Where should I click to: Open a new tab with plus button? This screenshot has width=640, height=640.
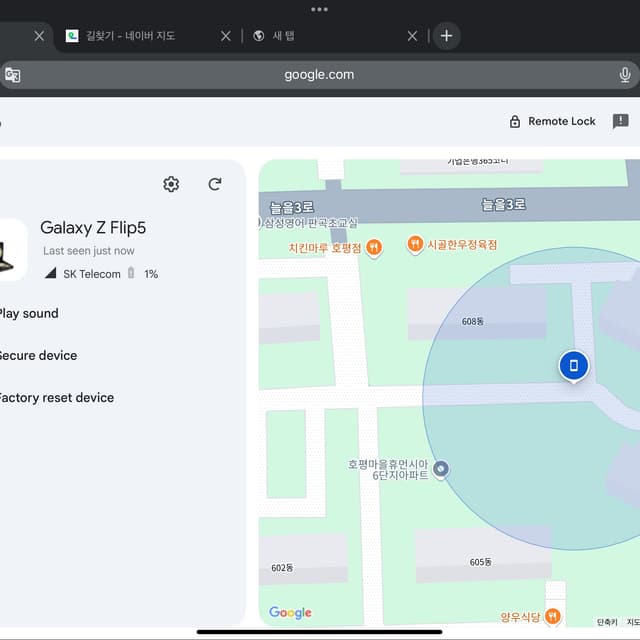(x=447, y=36)
